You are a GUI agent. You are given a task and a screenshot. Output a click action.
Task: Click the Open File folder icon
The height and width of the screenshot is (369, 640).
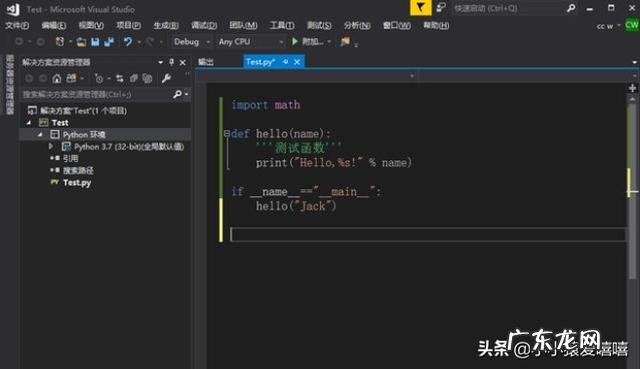click(x=81, y=41)
